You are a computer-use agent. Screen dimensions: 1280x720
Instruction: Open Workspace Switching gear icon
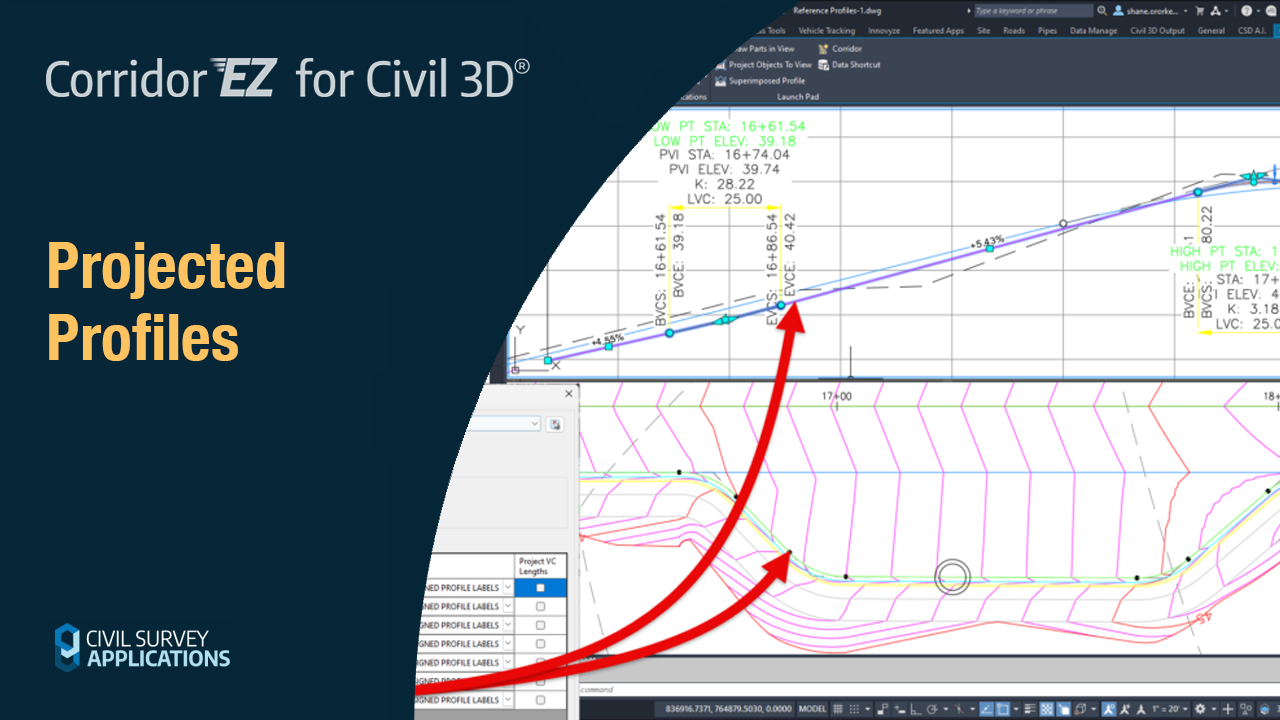click(x=1200, y=709)
